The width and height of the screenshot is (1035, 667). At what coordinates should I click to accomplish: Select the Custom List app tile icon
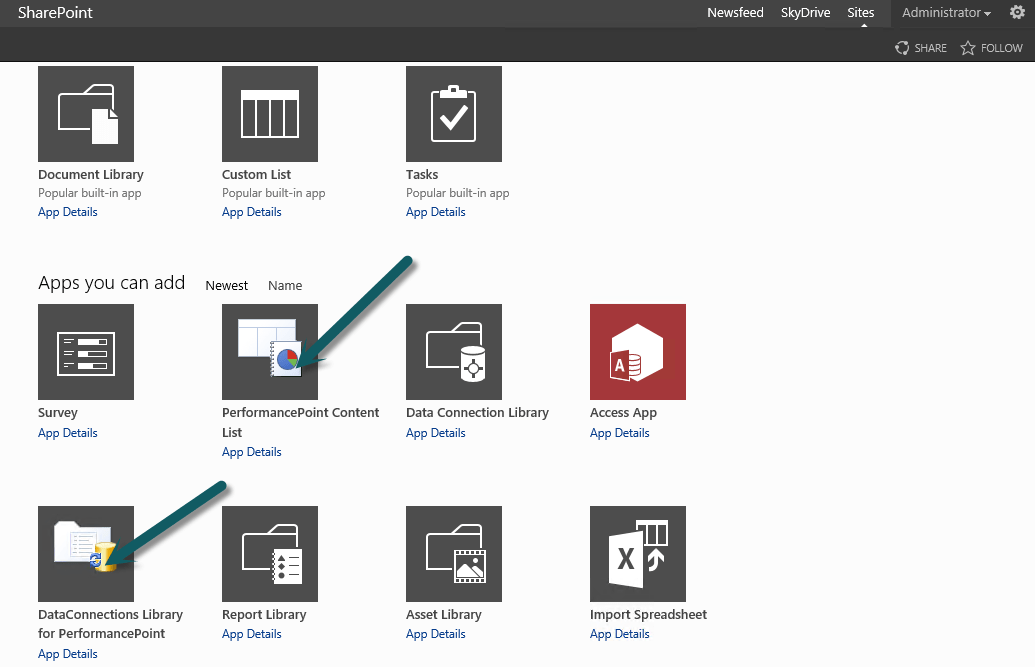(x=270, y=114)
